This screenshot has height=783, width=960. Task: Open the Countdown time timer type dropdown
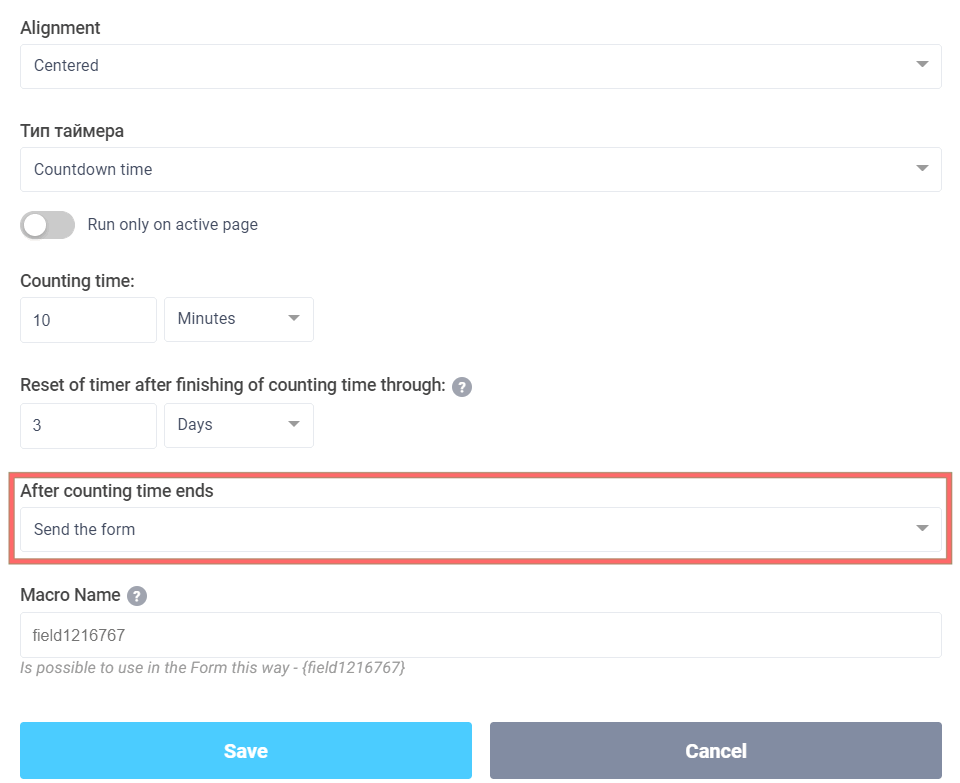480,168
